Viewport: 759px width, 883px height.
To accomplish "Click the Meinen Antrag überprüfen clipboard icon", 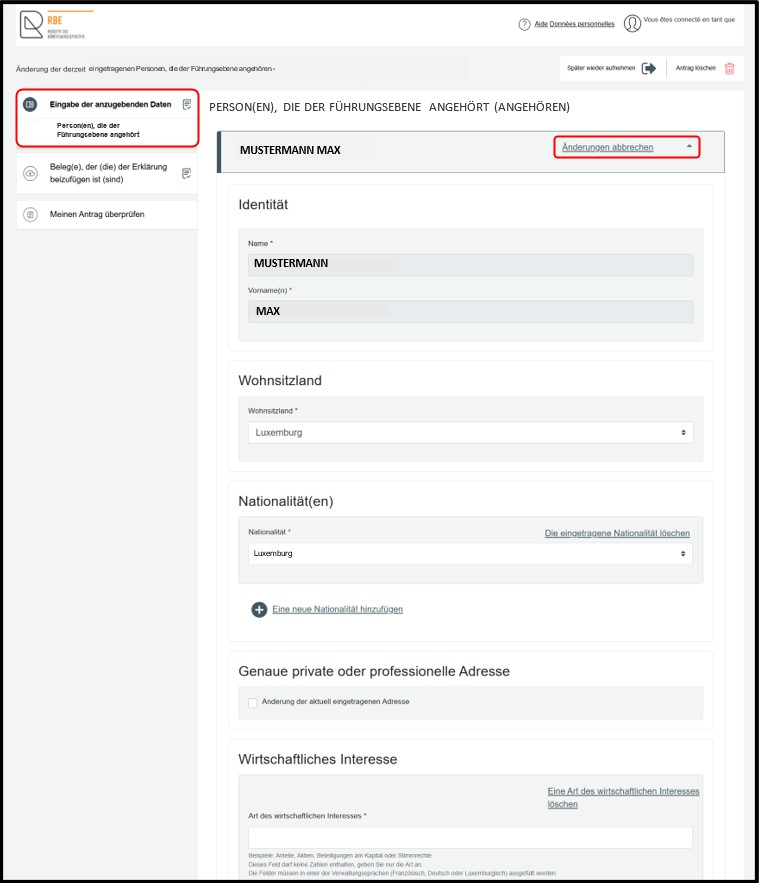I will [30, 215].
